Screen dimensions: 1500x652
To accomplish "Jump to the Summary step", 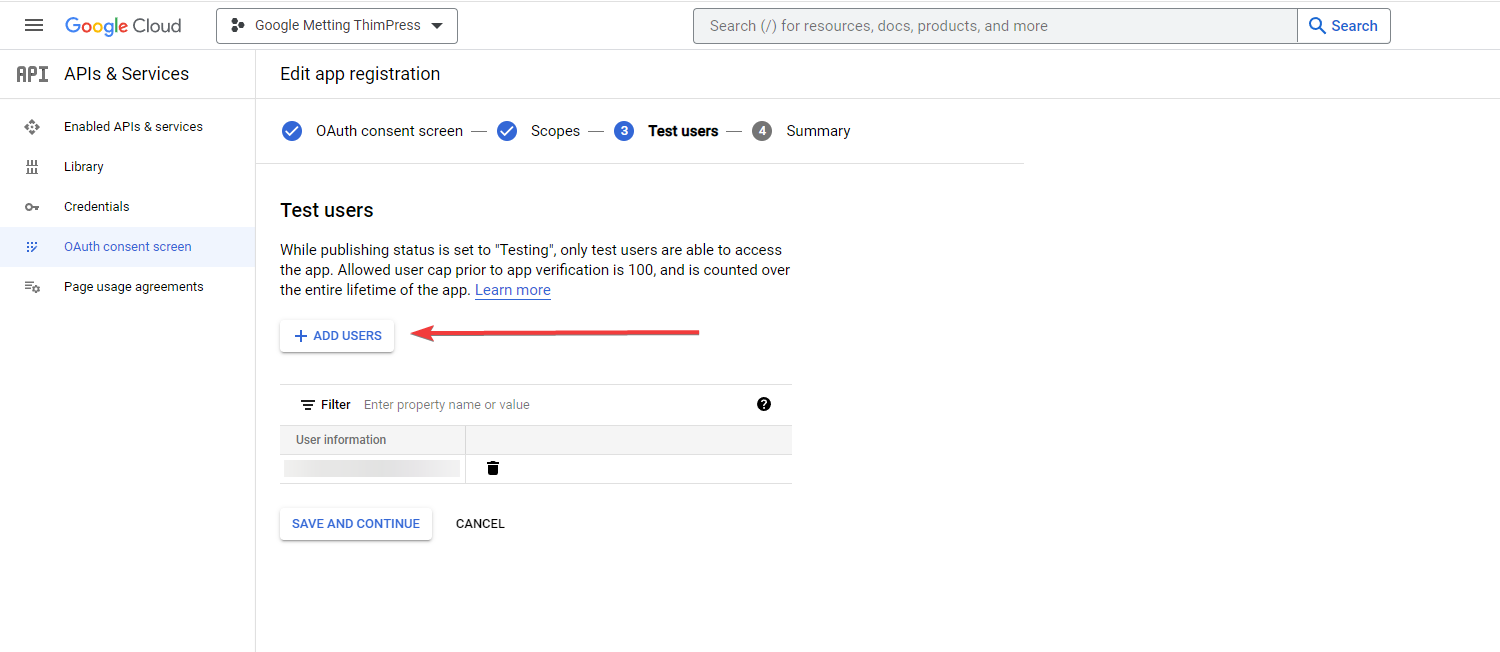I will point(818,131).
